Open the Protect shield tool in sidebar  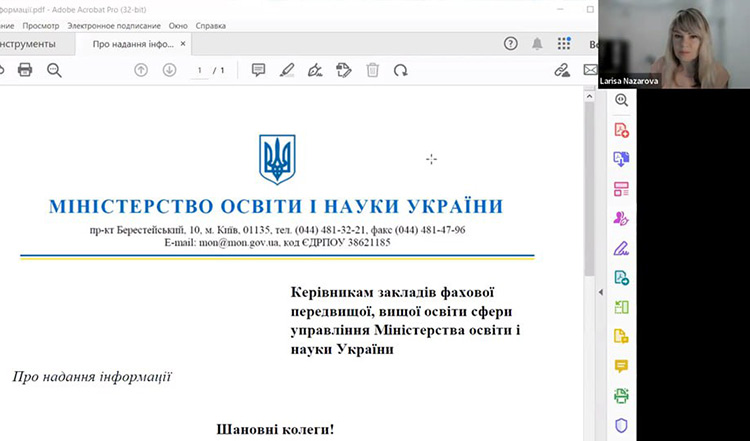[621, 425]
